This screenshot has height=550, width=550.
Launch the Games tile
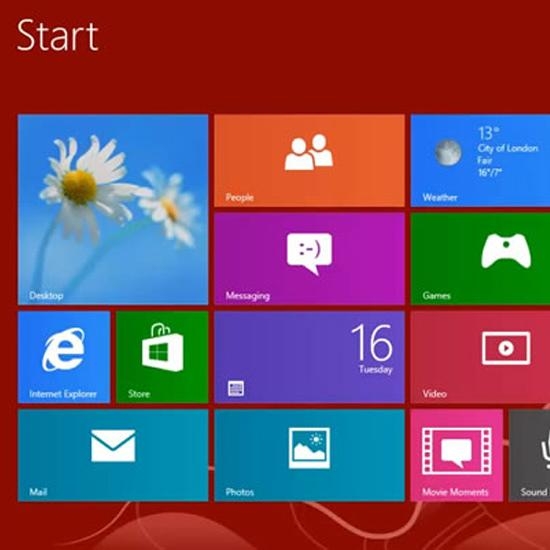[480, 259]
